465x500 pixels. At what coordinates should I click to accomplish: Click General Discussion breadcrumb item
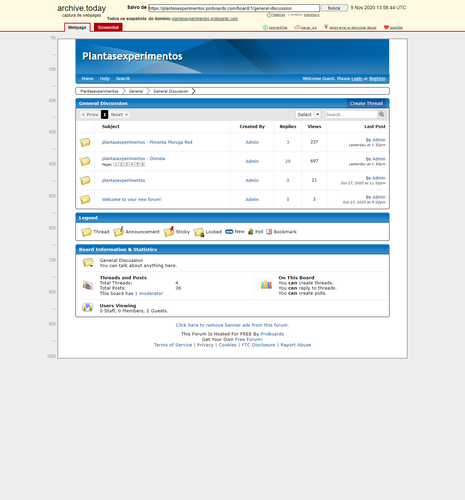pos(171,91)
